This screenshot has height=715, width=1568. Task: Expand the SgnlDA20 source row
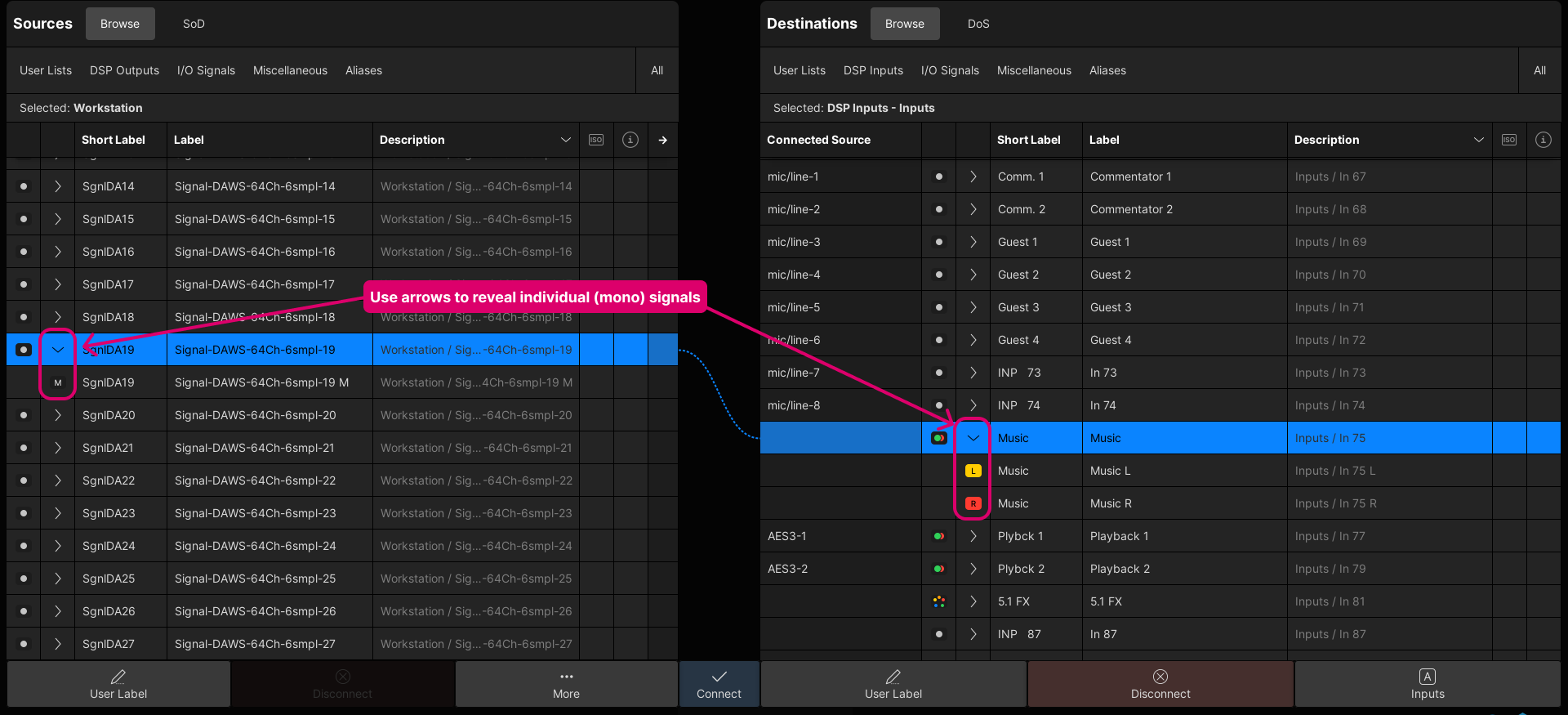point(58,415)
